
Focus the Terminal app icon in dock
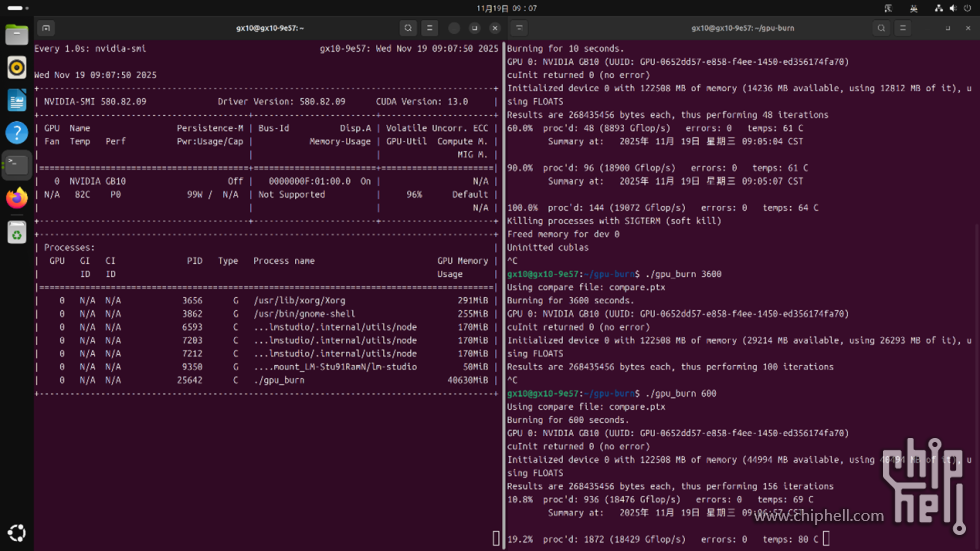(x=16, y=165)
